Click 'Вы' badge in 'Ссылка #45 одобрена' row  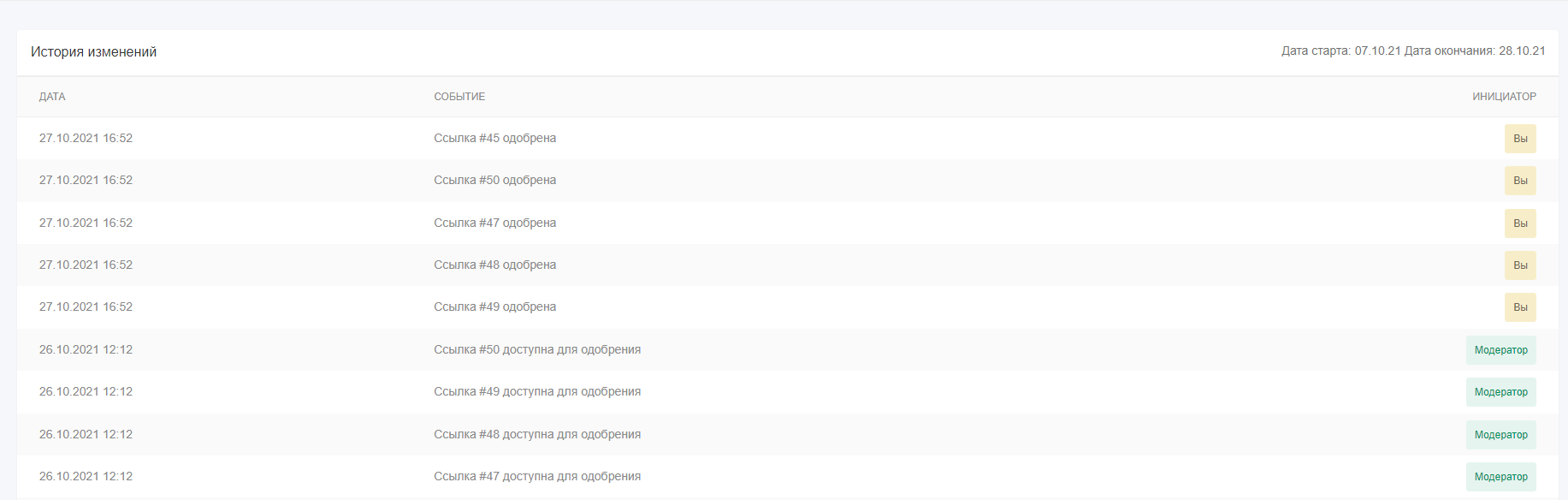tap(1519, 139)
